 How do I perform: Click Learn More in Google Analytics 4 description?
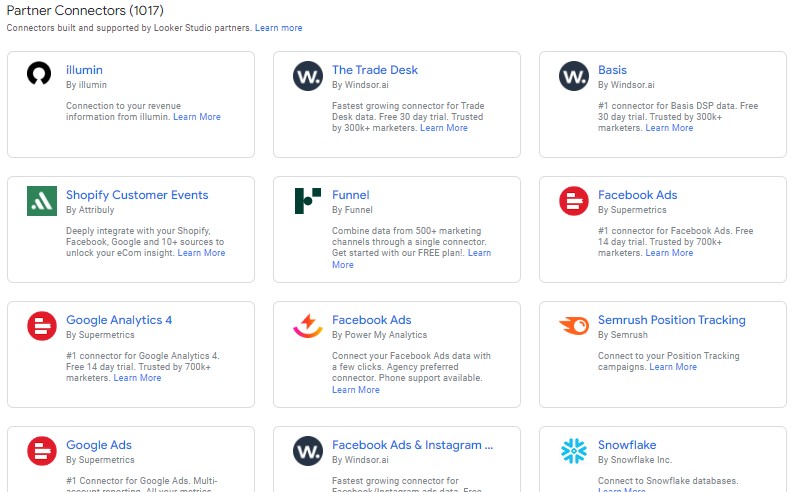(137, 378)
